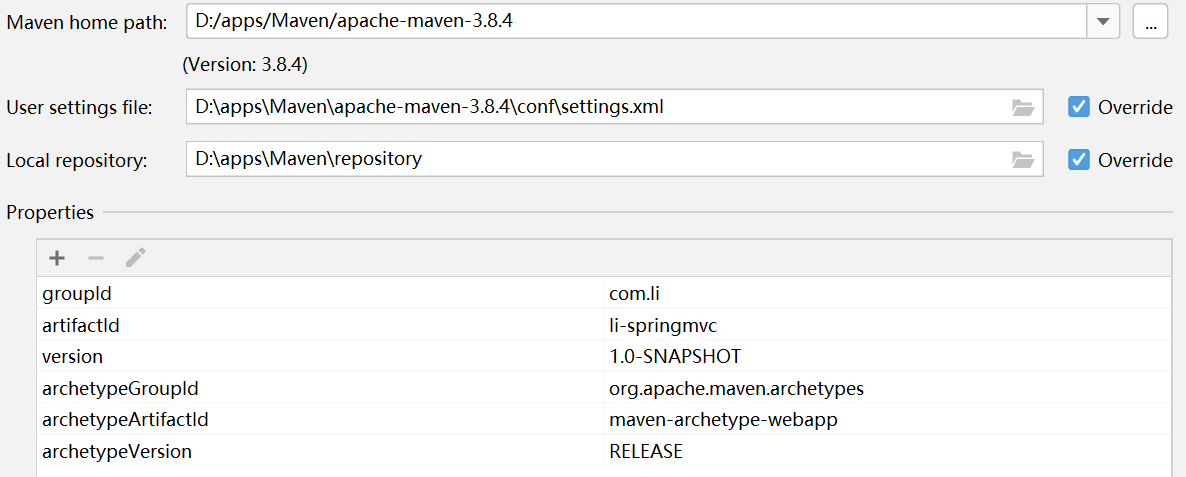Select the groupId property row
Image resolution: width=1186 pixels, height=477 pixels.
point(604,293)
